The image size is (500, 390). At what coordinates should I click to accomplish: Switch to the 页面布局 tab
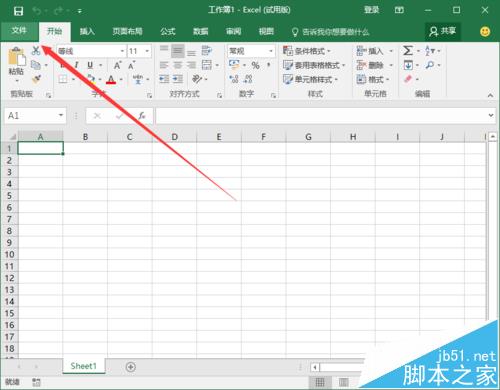[127, 31]
